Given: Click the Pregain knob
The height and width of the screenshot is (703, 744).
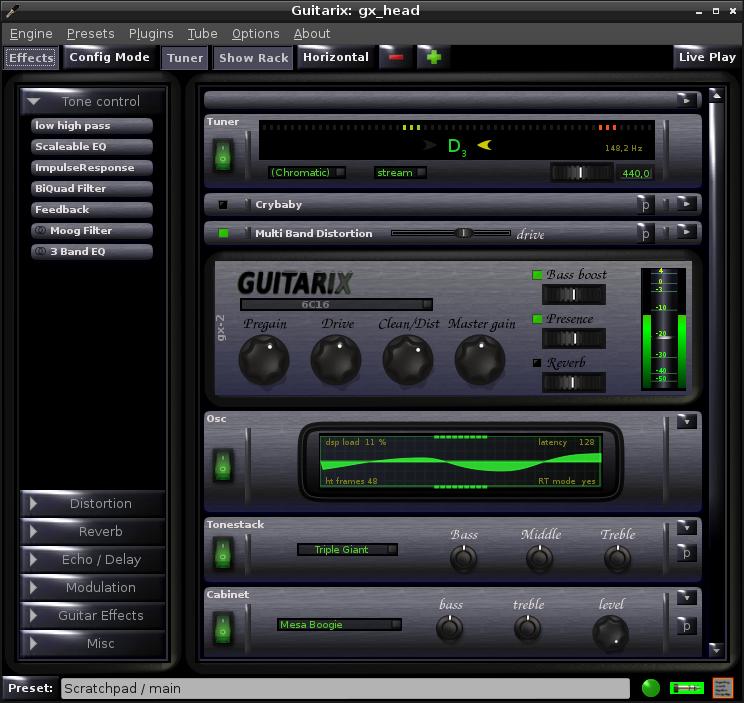Looking at the screenshot, I should 264,360.
